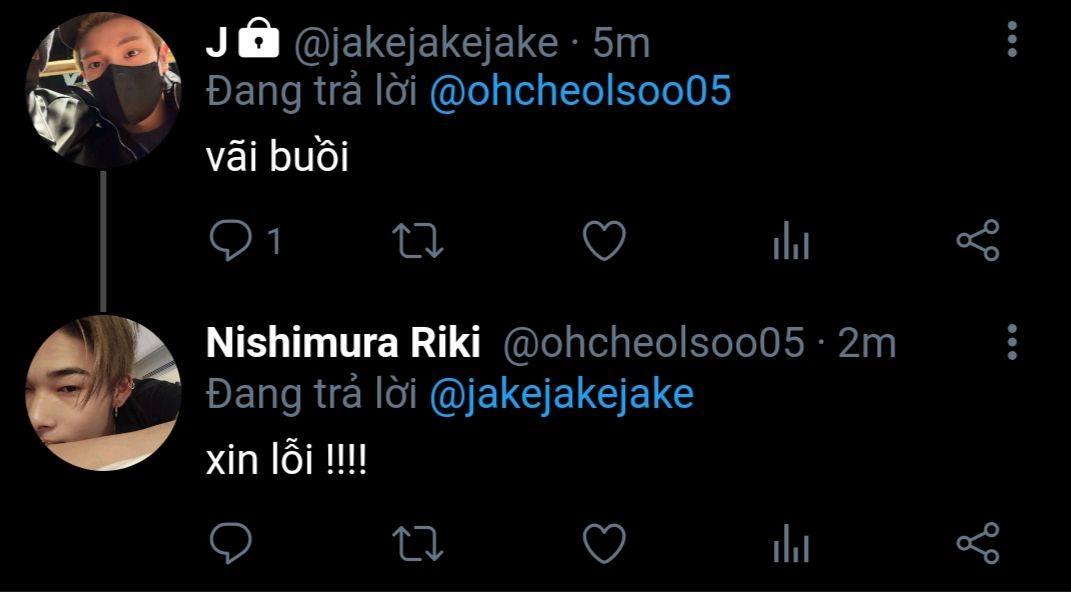Open Nishimura Riki's profile avatar

pyautogui.click(x=103, y=393)
